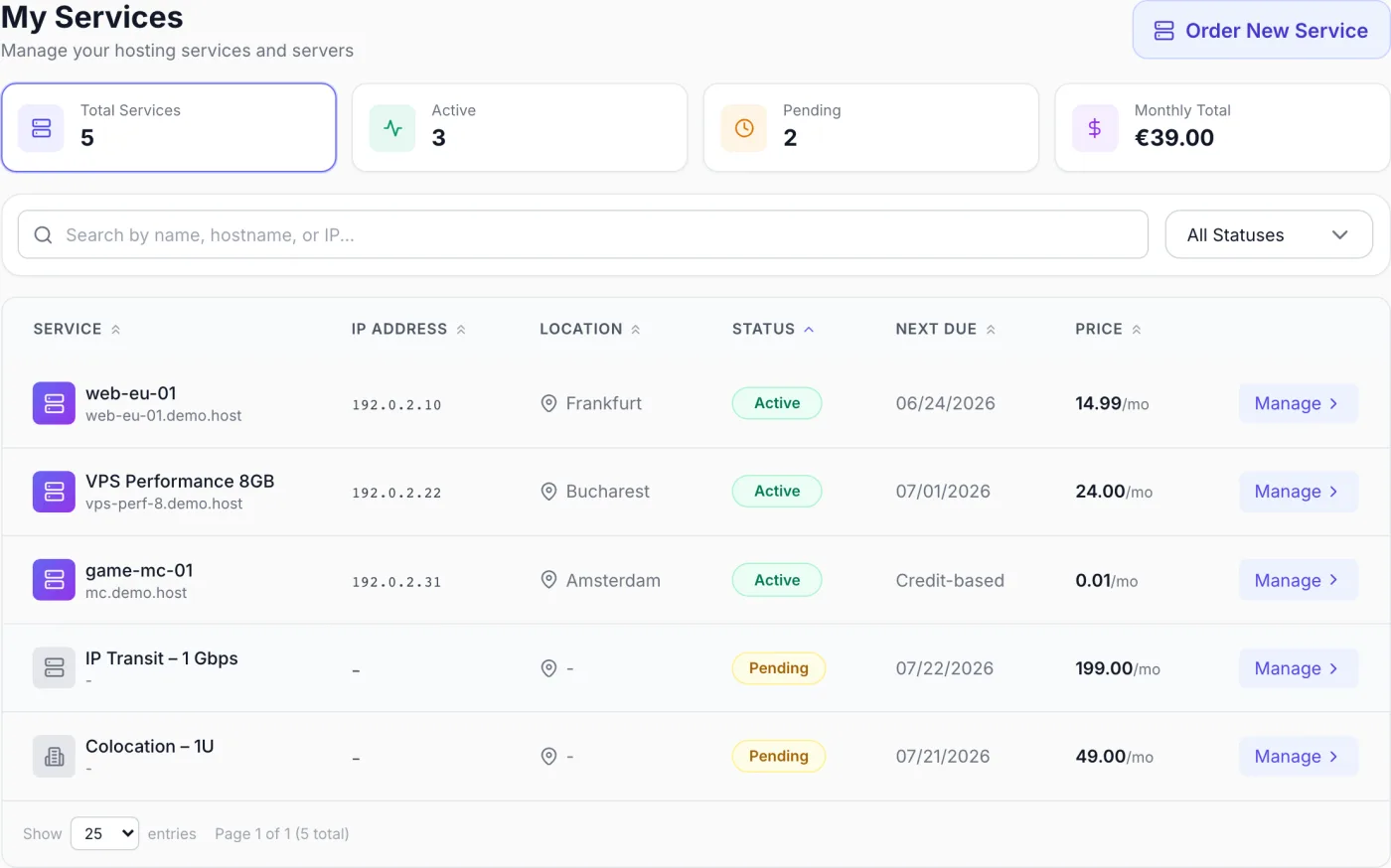Click due date 07/22/2026
The height and width of the screenshot is (868, 1391).
coord(944,668)
